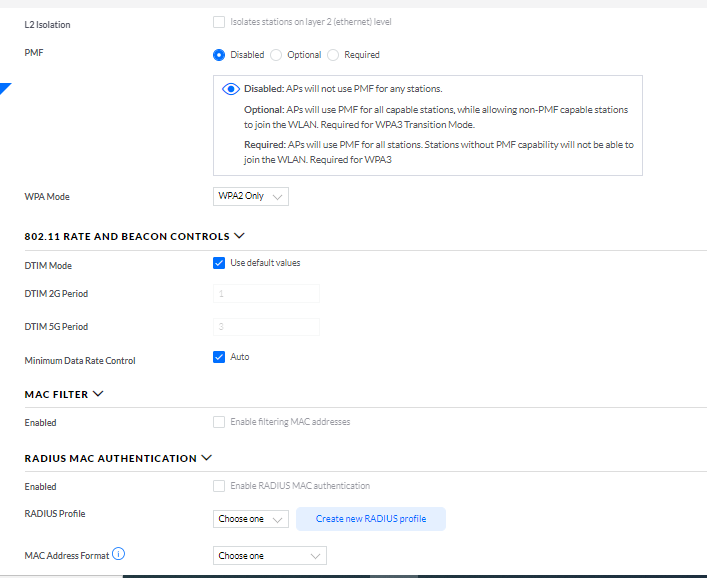Screen dimensions: 707x578
Task: Click Create new RADIUS profile button
Action: pos(370,519)
